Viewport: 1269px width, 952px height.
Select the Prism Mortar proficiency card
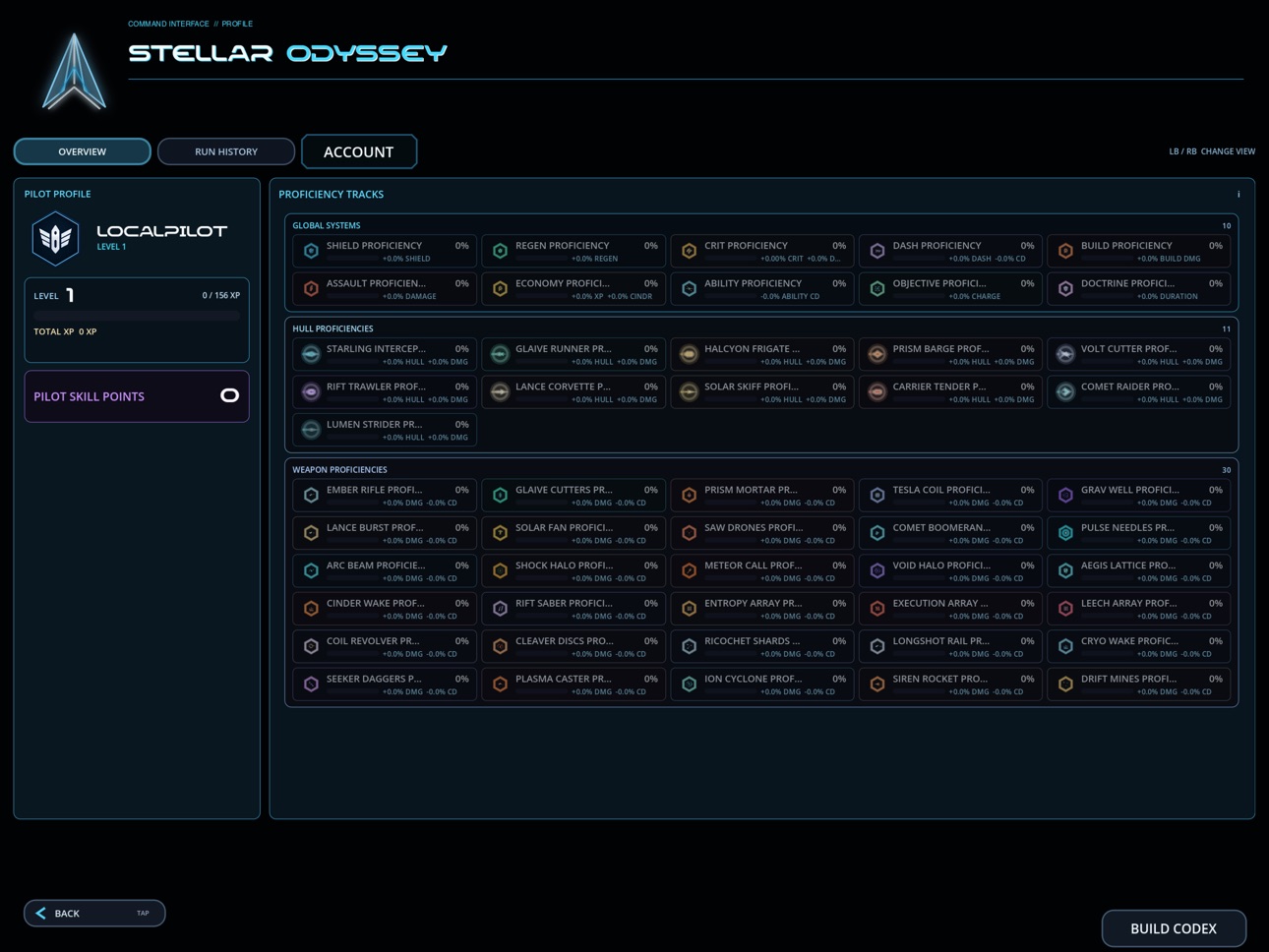[762, 495]
